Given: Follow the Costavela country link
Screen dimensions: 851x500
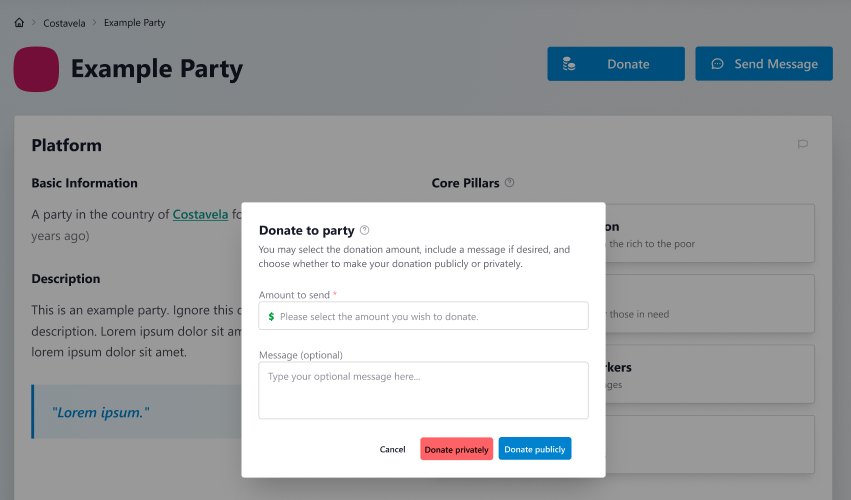Looking at the screenshot, I should click(x=200, y=214).
